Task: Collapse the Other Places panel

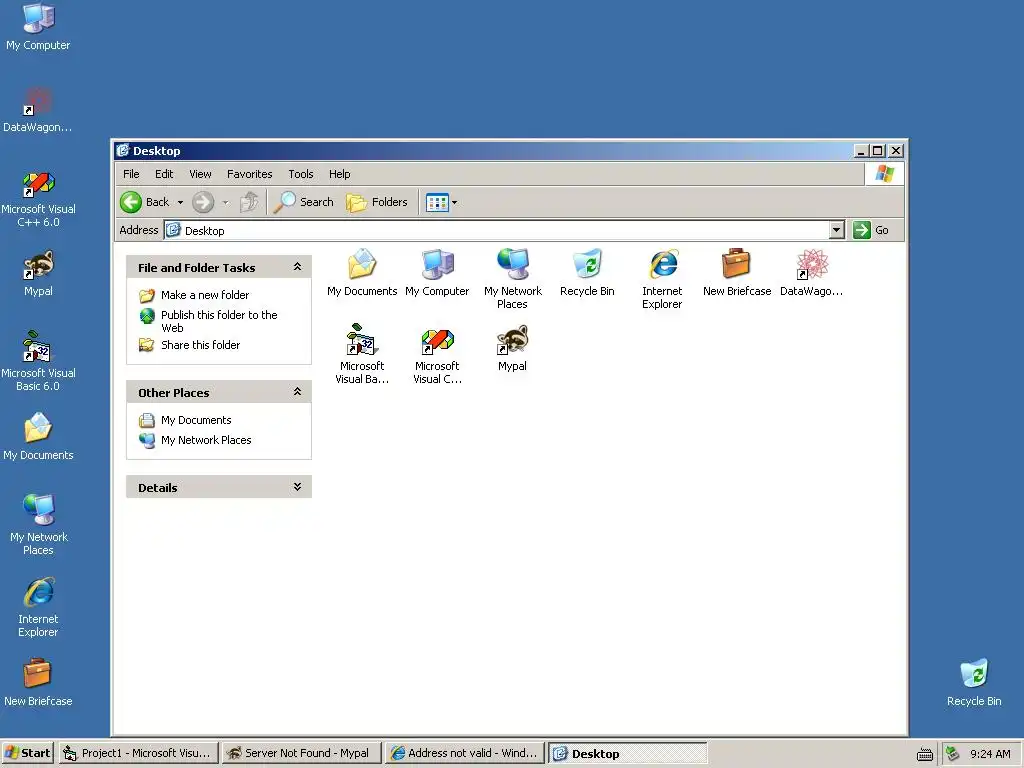Action: coord(297,392)
